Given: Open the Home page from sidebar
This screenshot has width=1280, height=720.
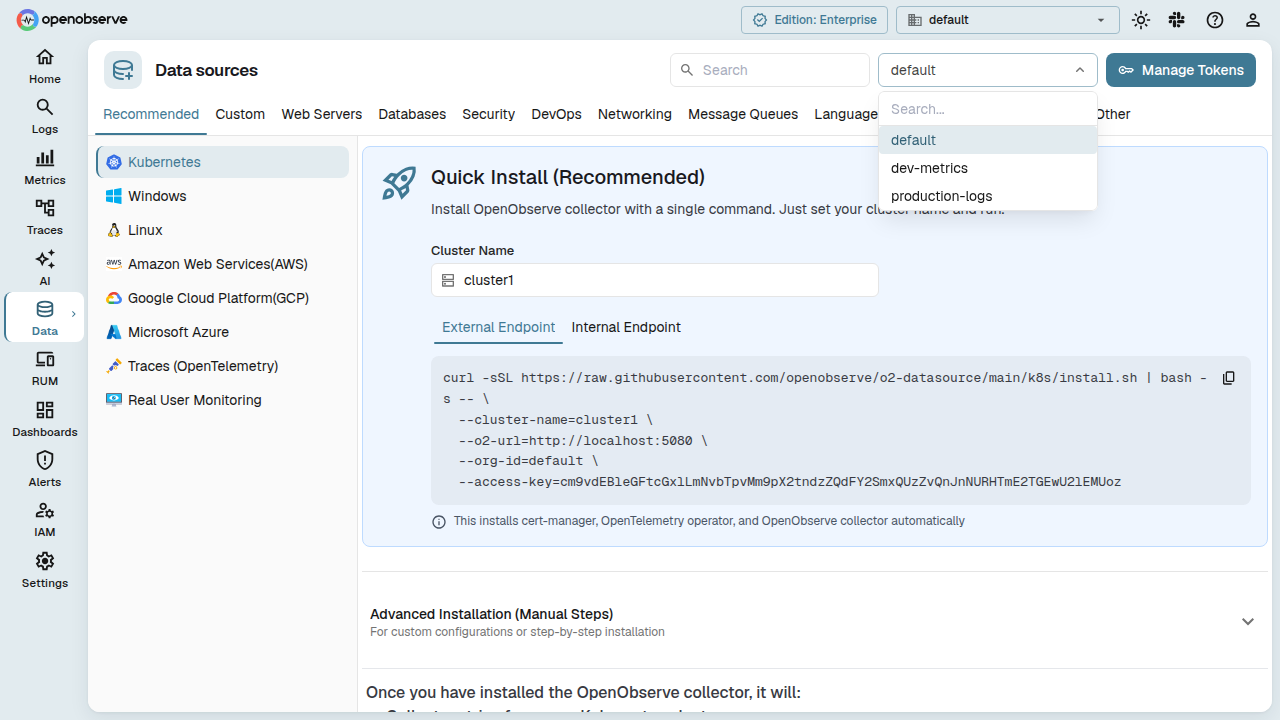Looking at the screenshot, I should (x=45, y=66).
